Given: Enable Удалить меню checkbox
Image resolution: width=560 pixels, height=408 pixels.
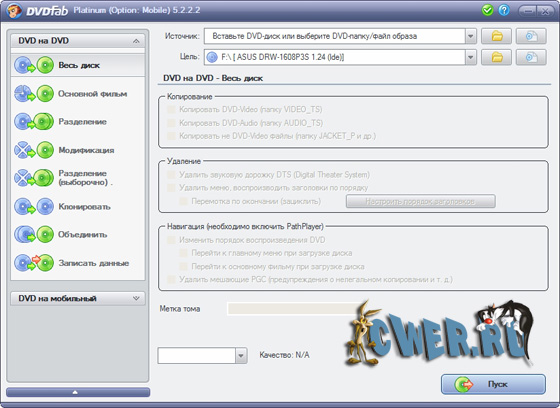Looking at the screenshot, I should coord(171,188).
